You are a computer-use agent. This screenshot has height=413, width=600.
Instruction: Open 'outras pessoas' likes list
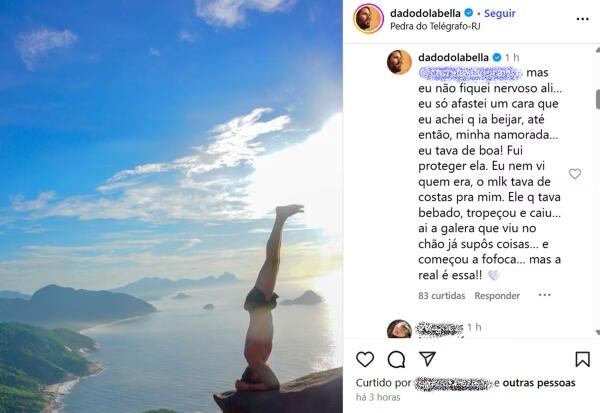(539, 383)
